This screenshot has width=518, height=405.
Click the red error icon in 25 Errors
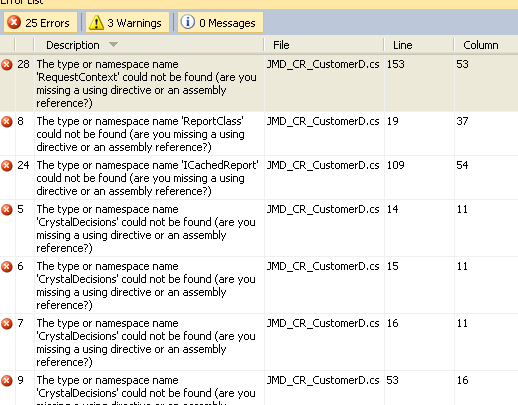coord(14,22)
